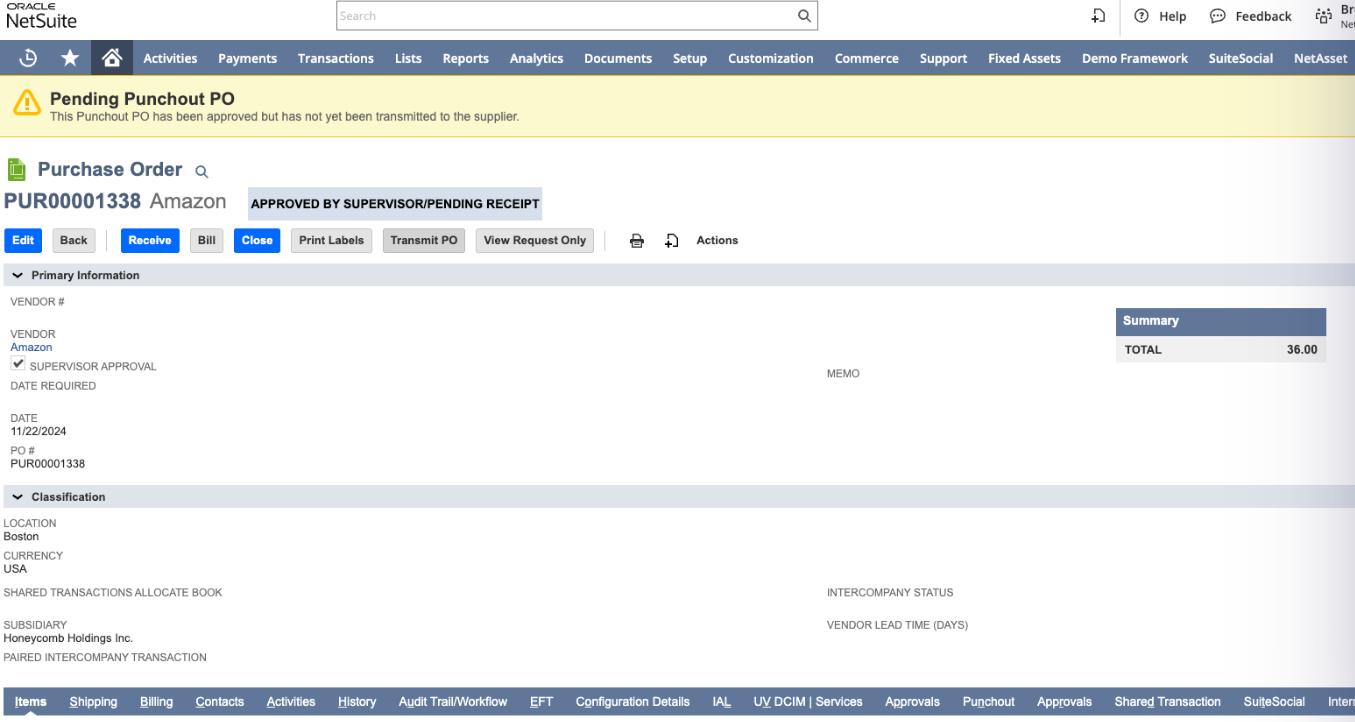This screenshot has width=1355, height=722.
Task: Click the total amount 36.00
Action: (x=1302, y=350)
